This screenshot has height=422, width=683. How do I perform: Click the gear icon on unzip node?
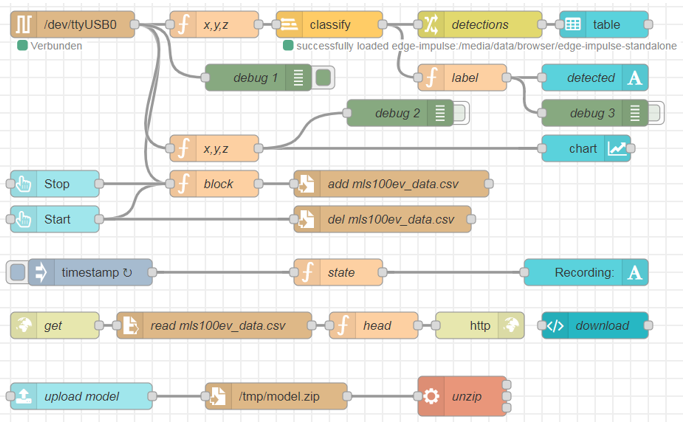pyautogui.click(x=431, y=397)
